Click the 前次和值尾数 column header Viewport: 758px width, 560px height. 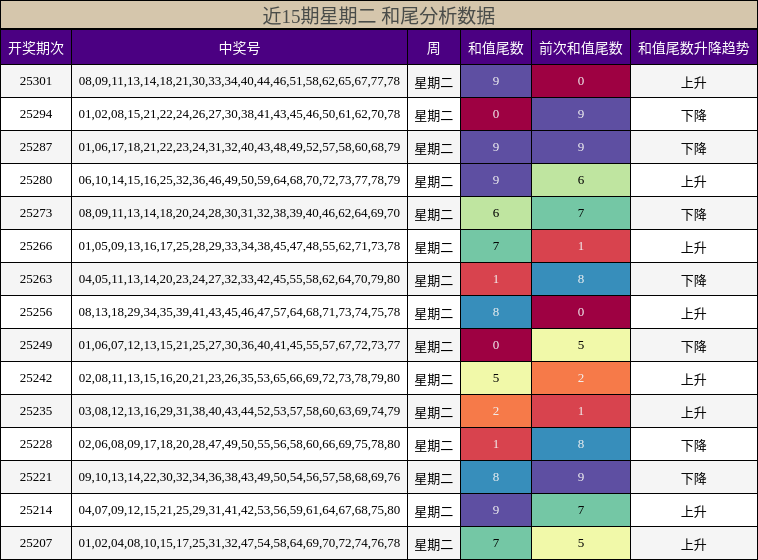[581, 48]
